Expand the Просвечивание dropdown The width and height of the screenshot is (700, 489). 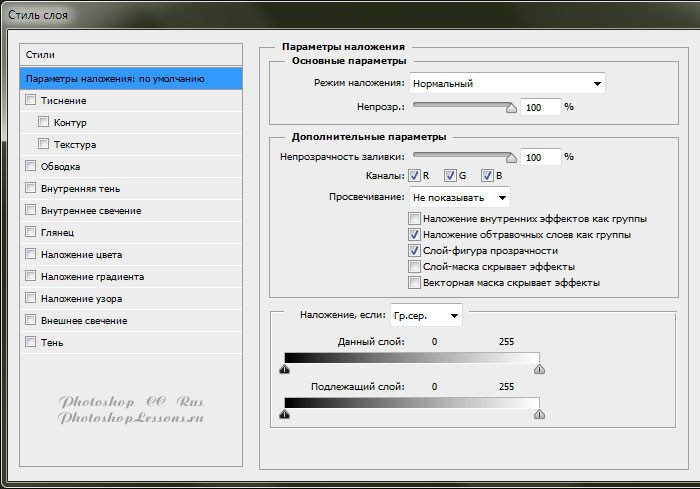(459, 197)
